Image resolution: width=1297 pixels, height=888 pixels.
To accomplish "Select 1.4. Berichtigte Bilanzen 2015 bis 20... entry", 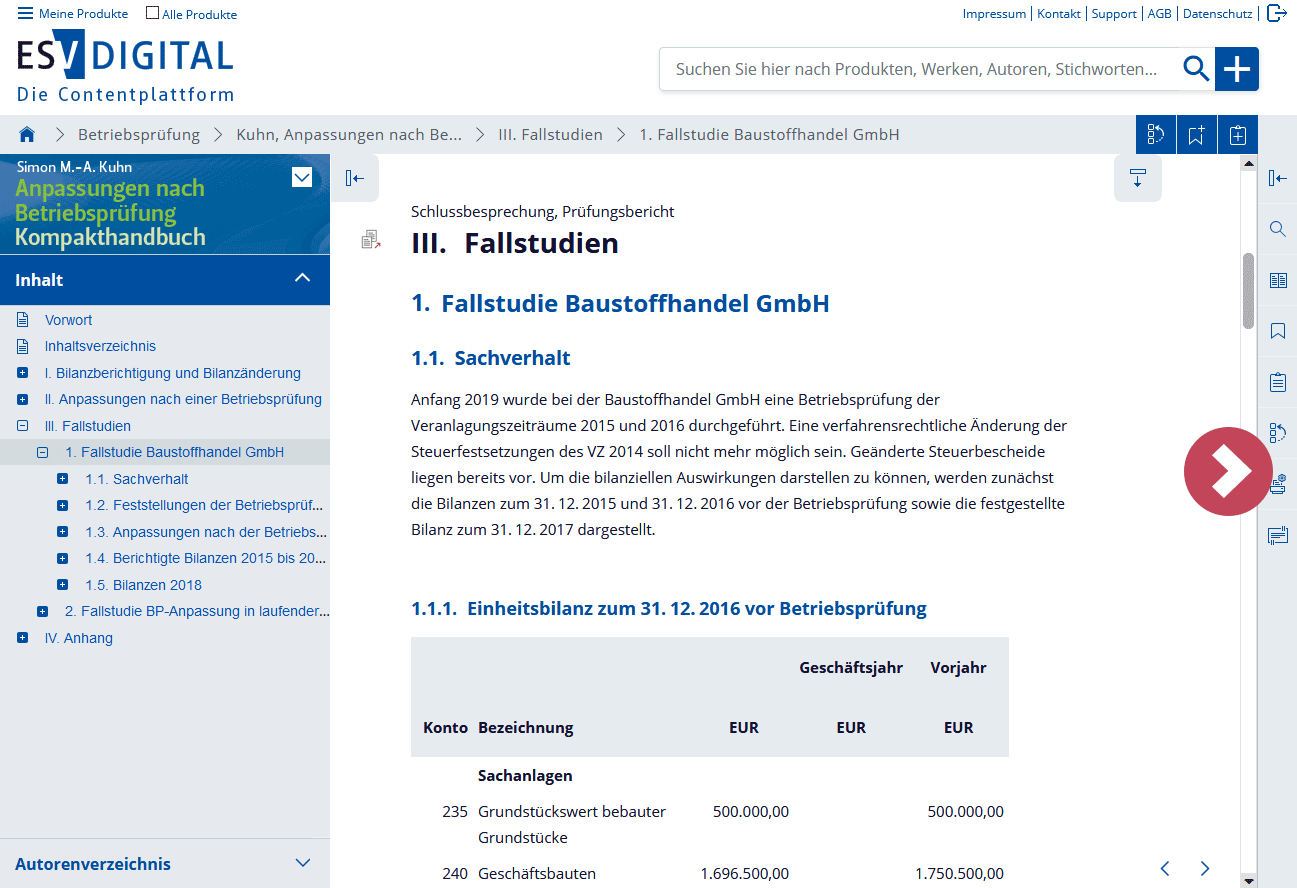I will tap(206, 558).
